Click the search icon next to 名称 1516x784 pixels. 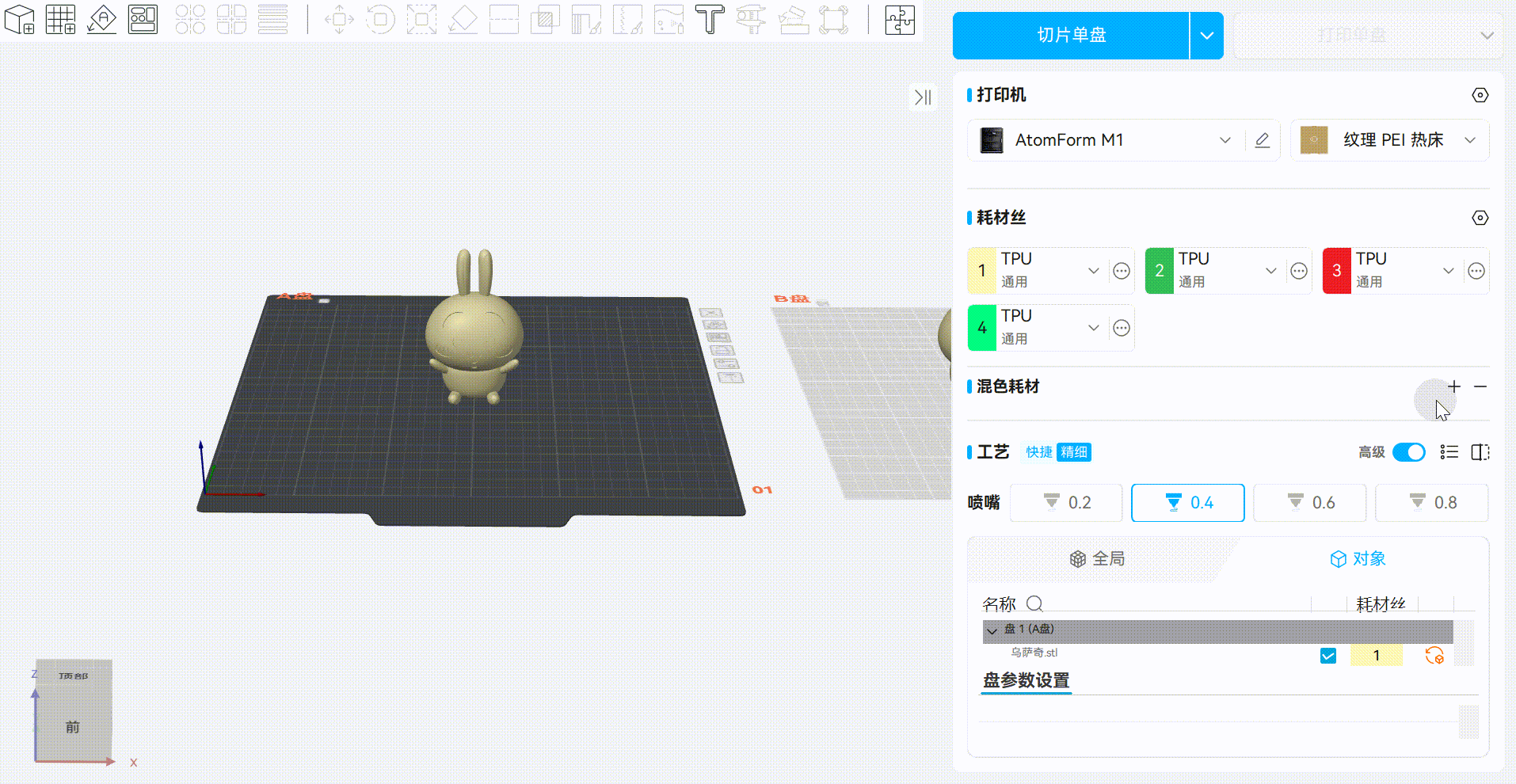pos(1034,603)
